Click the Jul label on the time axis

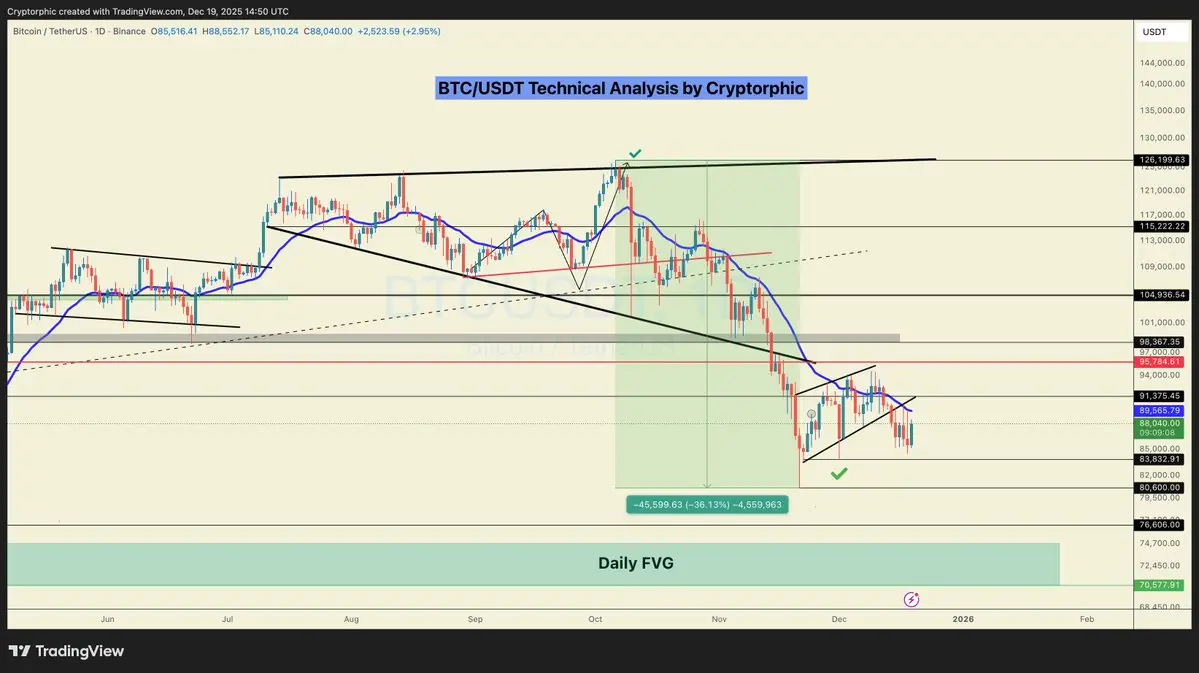[227, 619]
